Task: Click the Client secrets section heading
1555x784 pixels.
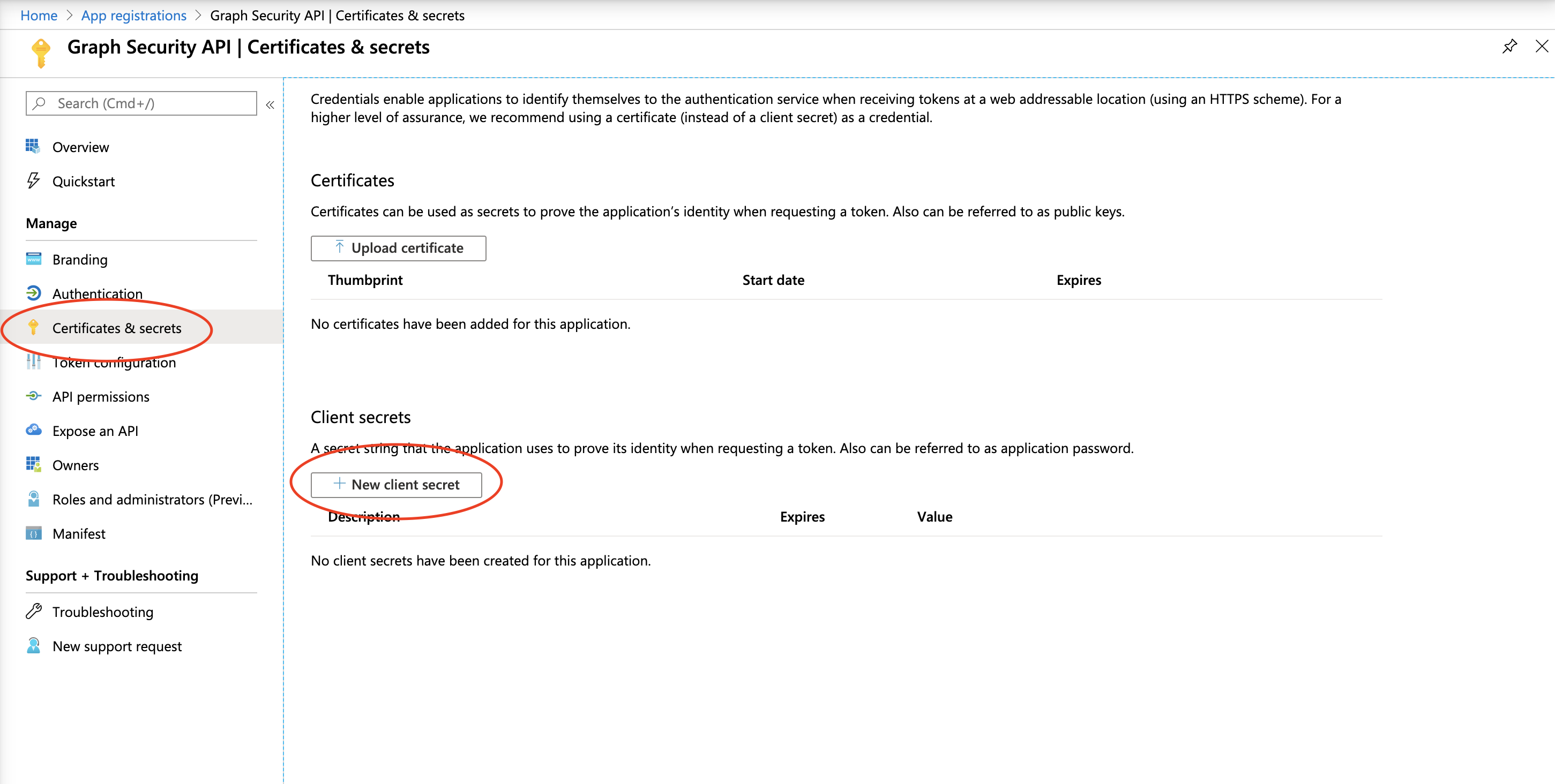Action: tap(361, 417)
